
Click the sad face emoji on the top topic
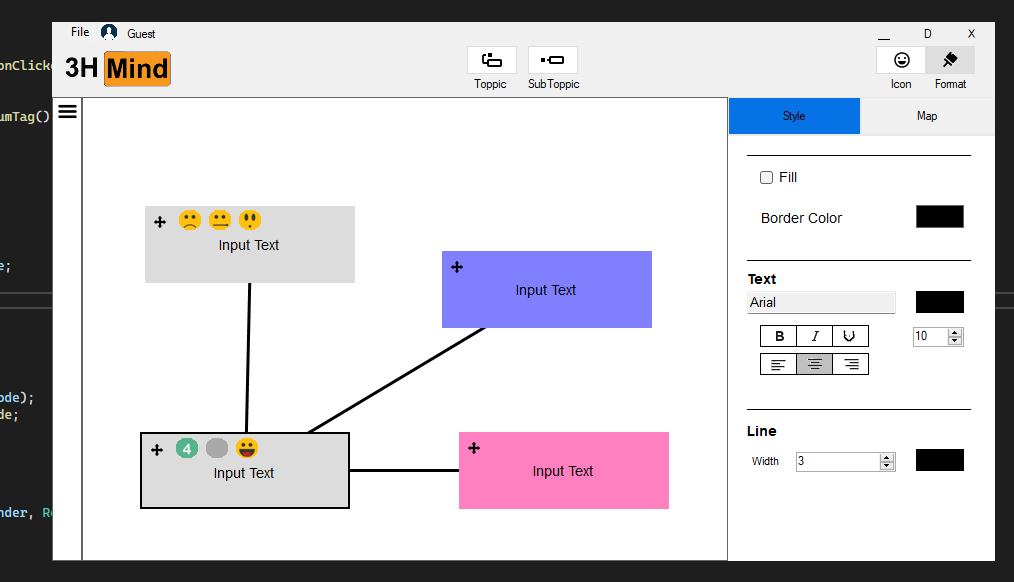tap(190, 219)
